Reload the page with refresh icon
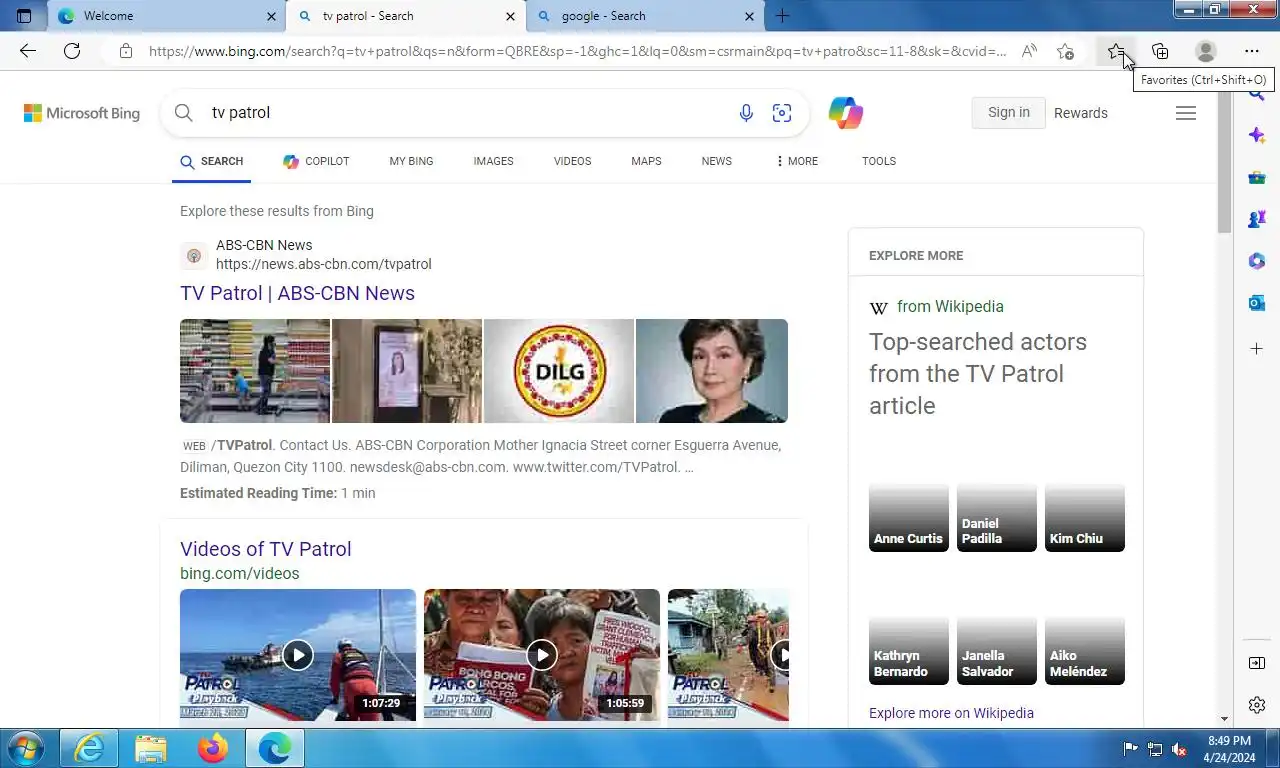Viewport: 1280px width, 768px height. coord(72,51)
